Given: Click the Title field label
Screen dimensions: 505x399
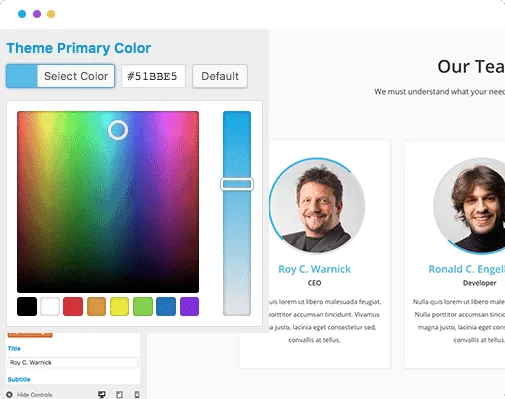Looking at the screenshot, I should (x=14, y=348).
